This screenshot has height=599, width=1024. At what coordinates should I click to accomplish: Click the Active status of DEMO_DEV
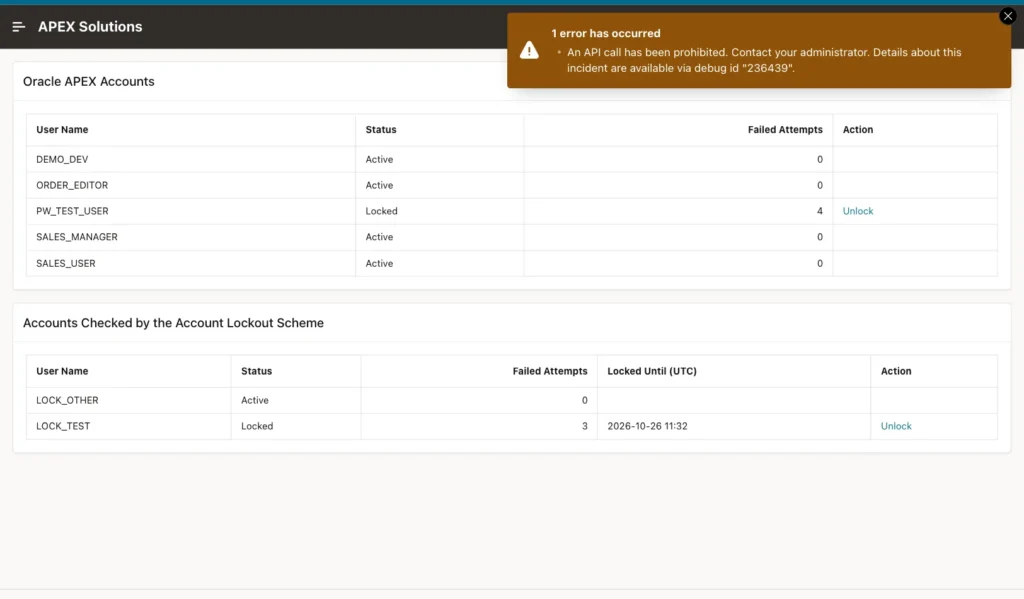click(379, 159)
